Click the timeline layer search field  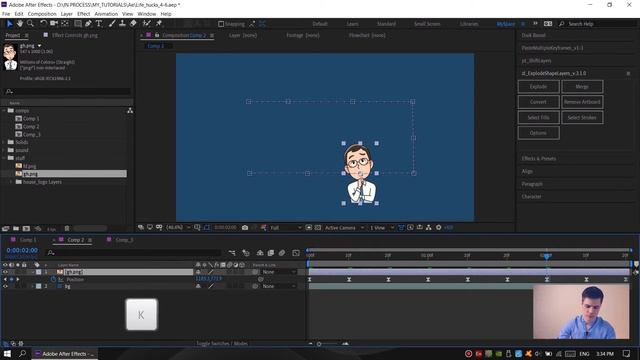[133, 253]
